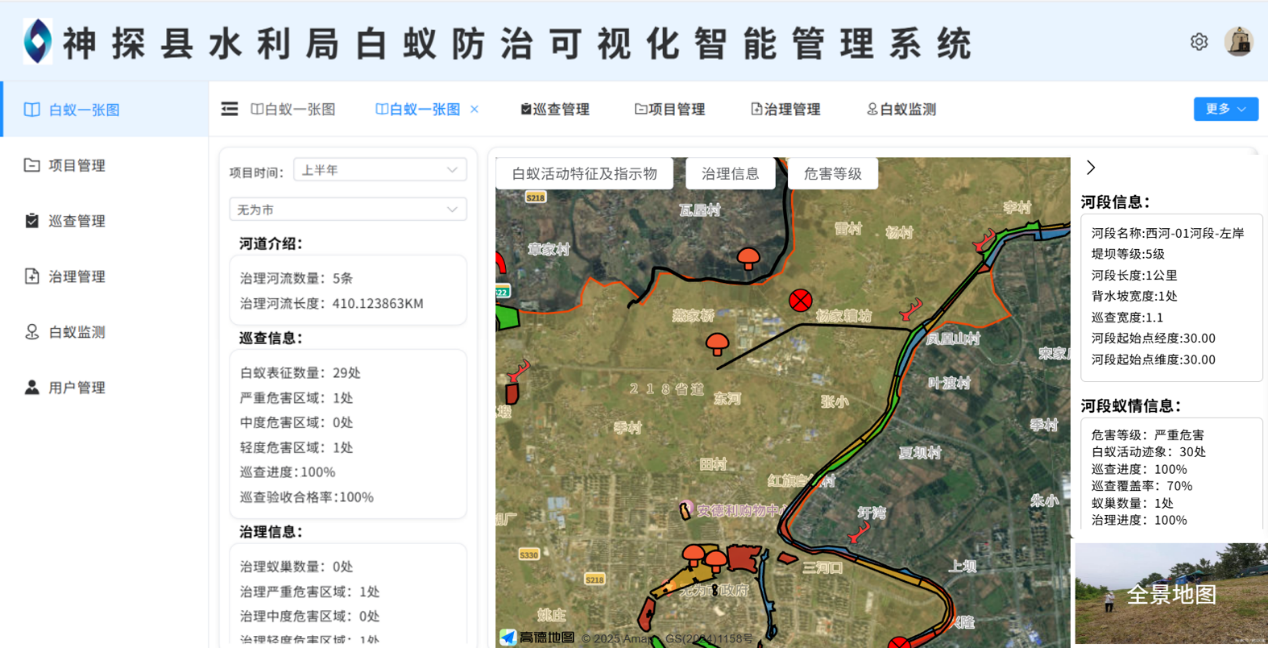Click the text 蚁巢数量: 1处
This screenshot has height=648, width=1268.
1133,503
